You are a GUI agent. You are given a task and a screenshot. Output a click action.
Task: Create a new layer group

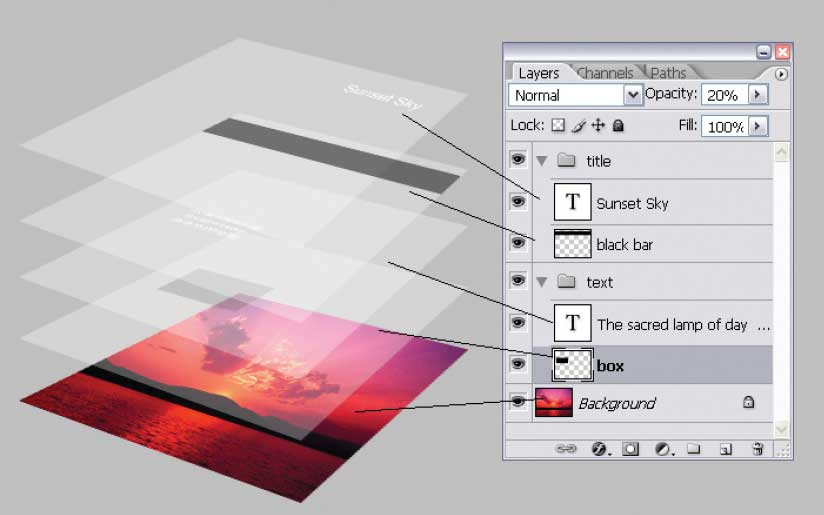tap(692, 450)
